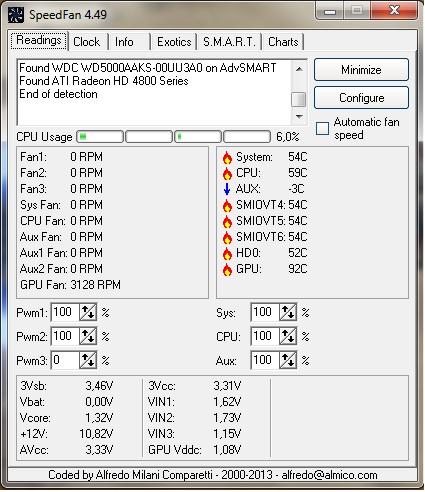Adjust the Pwm2 spinner arrows
Screen dimensions: 425x492
point(88,336)
